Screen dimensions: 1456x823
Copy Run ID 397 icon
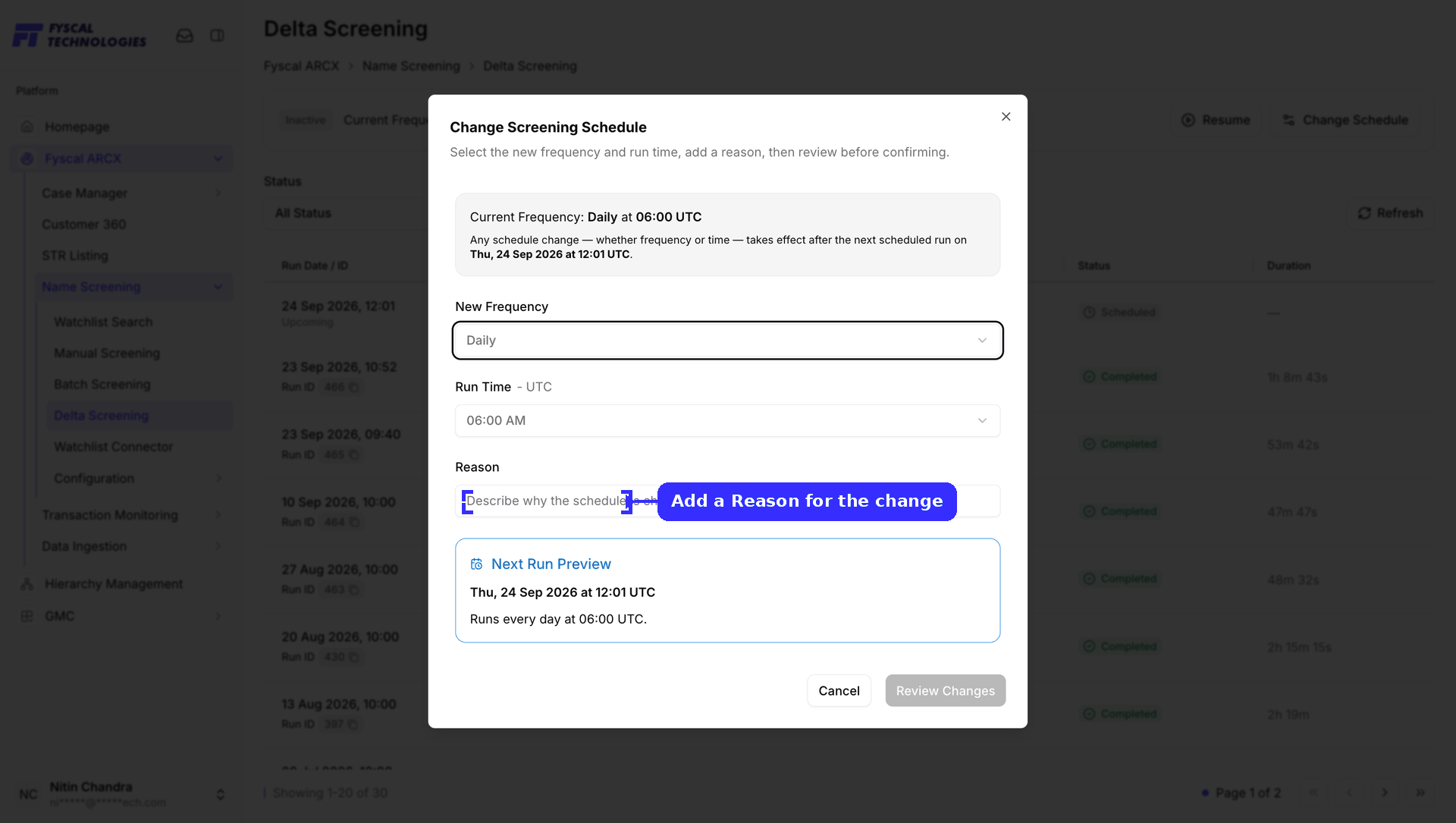pos(353,724)
